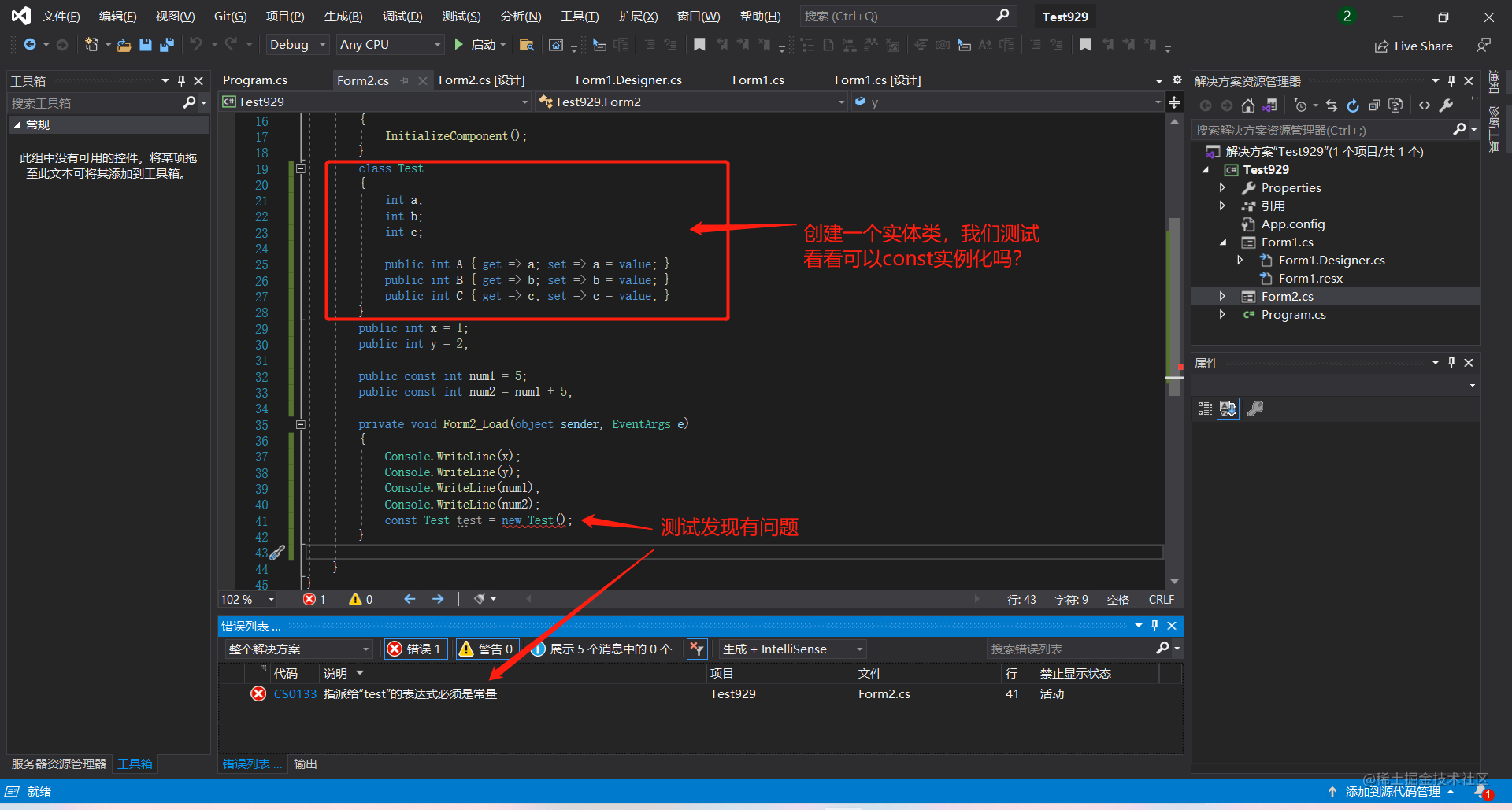Click the notifications bell in the status bar

pos(1483,792)
